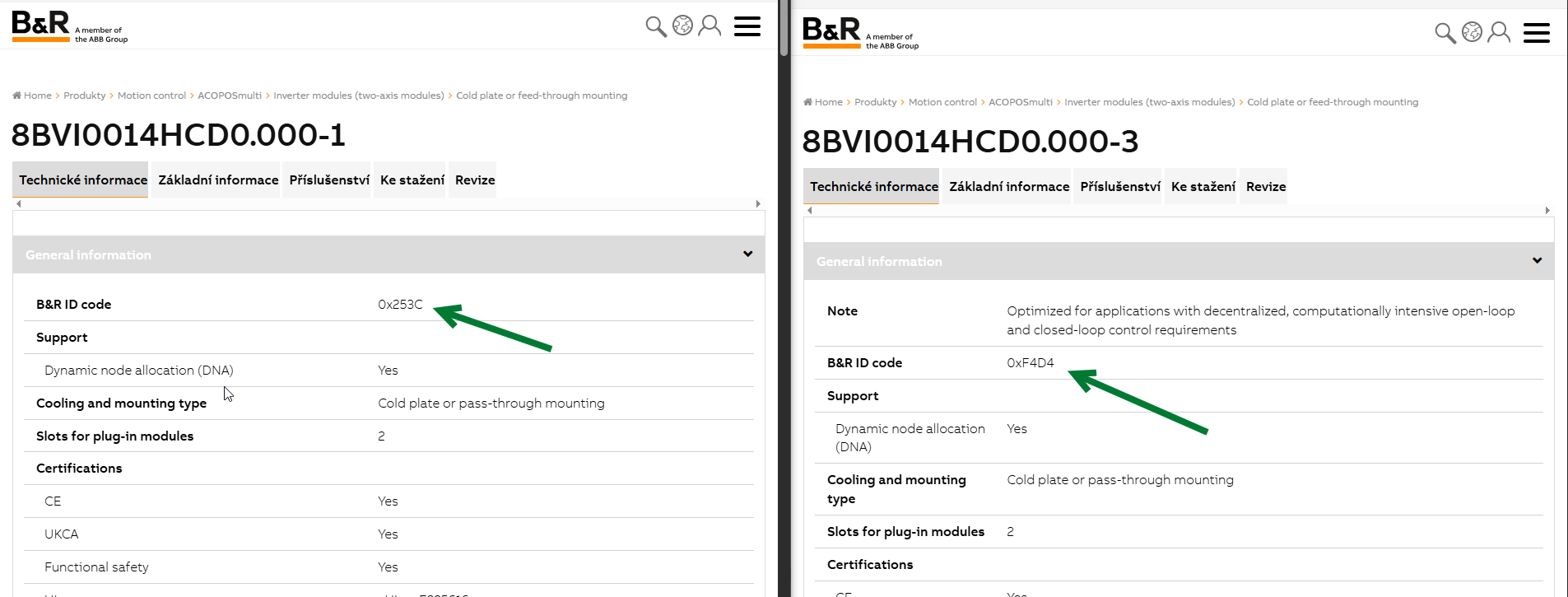Collapse General information section in right window
The width and height of the screenshot is (1568, 597).
tap(1537, 260)
